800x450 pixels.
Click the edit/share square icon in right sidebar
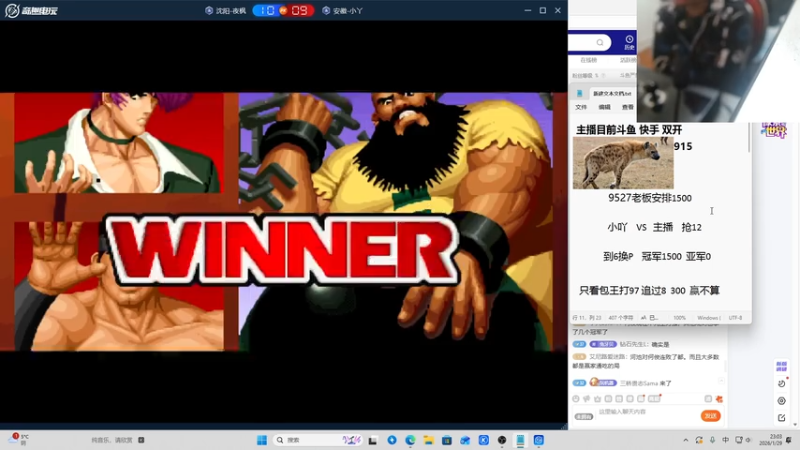tap(781, 417)
